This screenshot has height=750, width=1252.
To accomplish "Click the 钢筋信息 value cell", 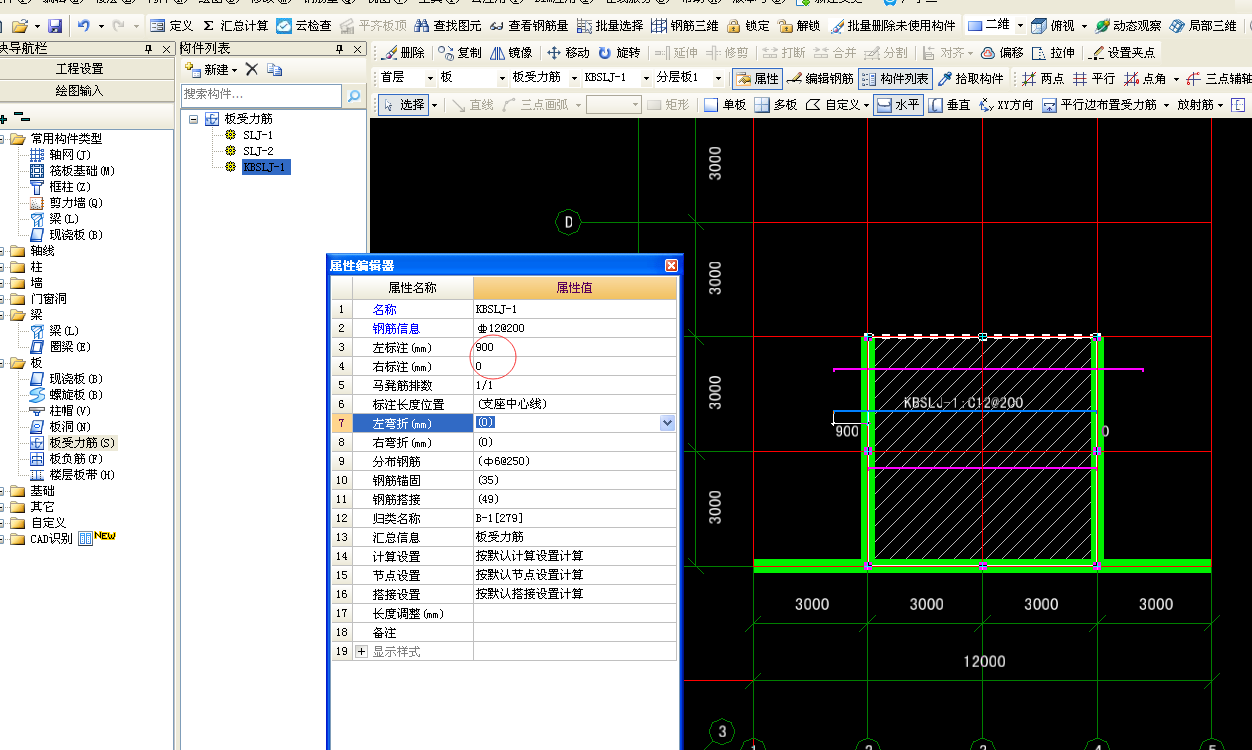I will pyautogui.click(x=575, y=328).
